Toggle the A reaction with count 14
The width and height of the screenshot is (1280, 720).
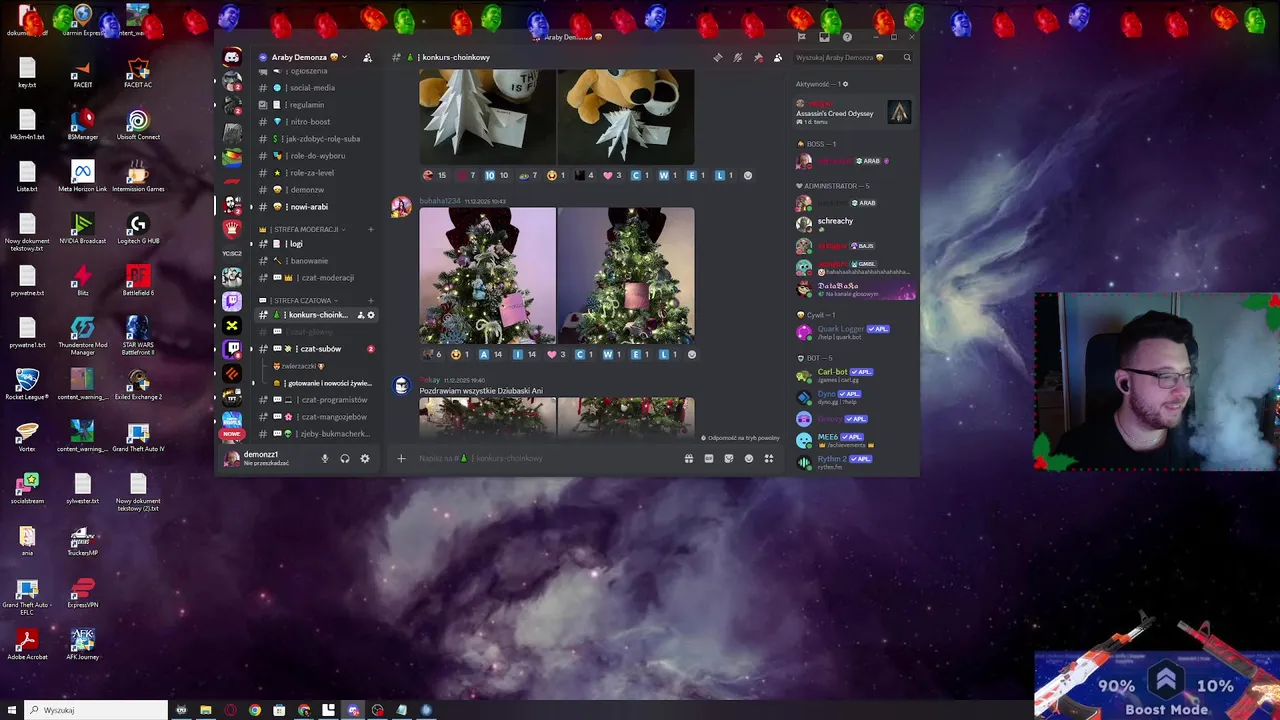[x=491, y=354]
